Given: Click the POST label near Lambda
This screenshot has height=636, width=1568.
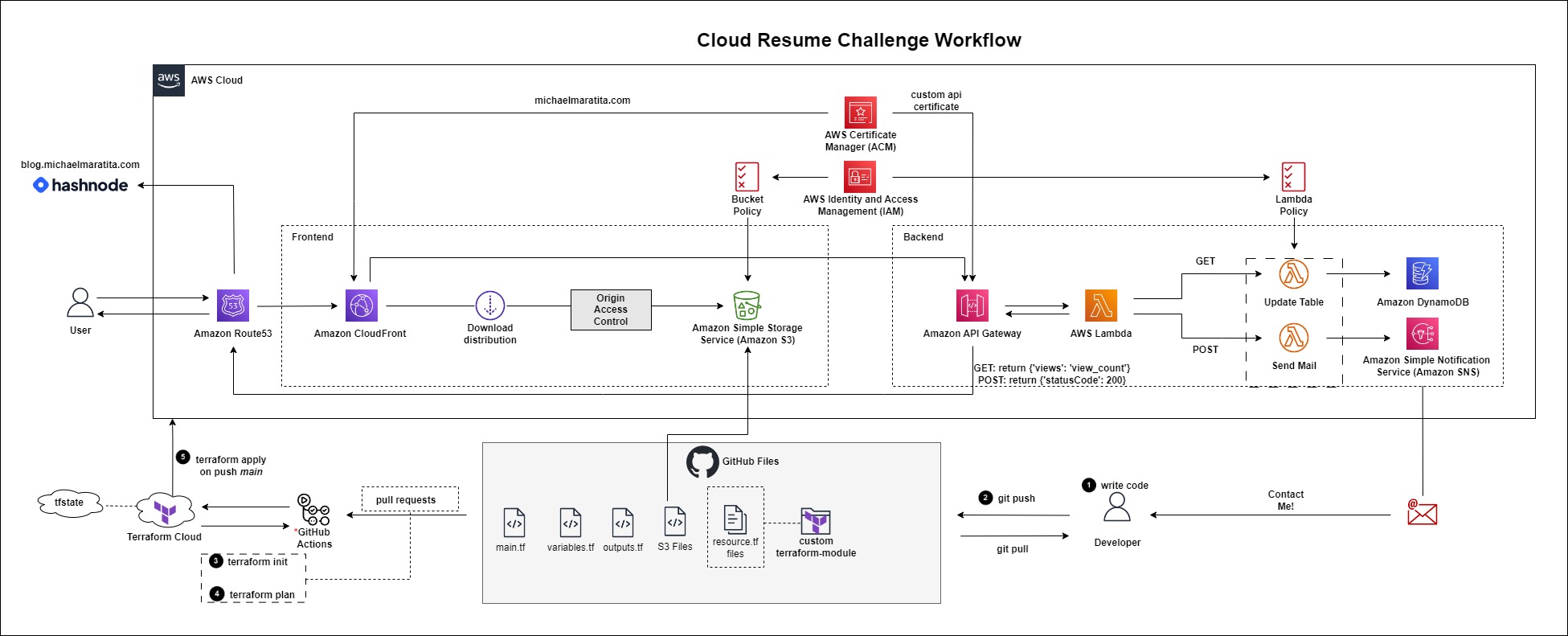Looking at the screenshot, I should (1206, 350).
